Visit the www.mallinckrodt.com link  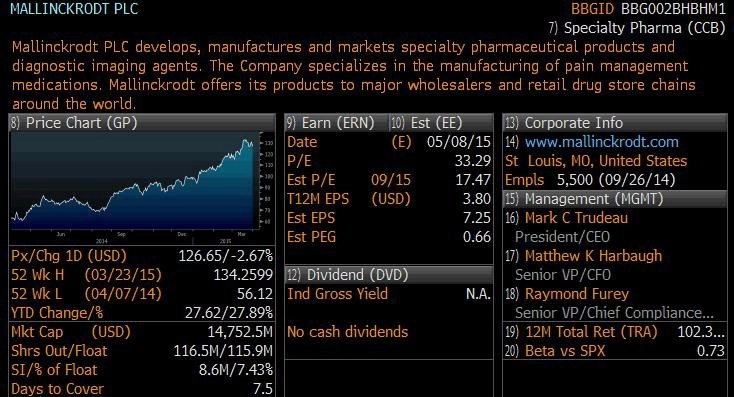click(x=602, y=142)
